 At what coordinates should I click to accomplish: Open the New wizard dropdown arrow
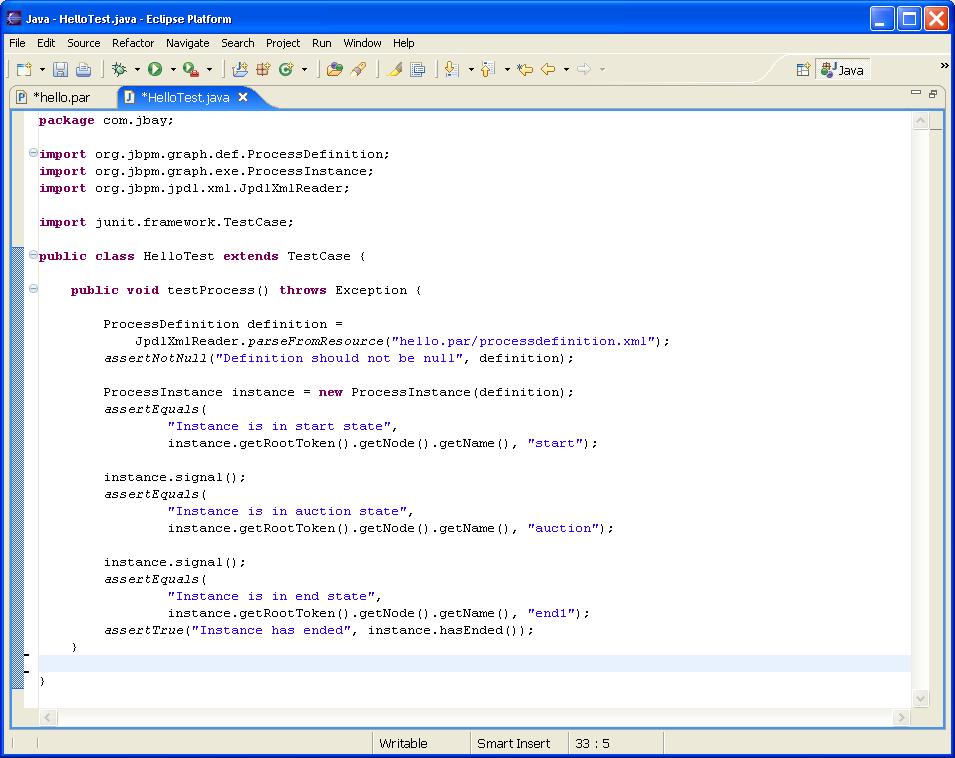42,69
